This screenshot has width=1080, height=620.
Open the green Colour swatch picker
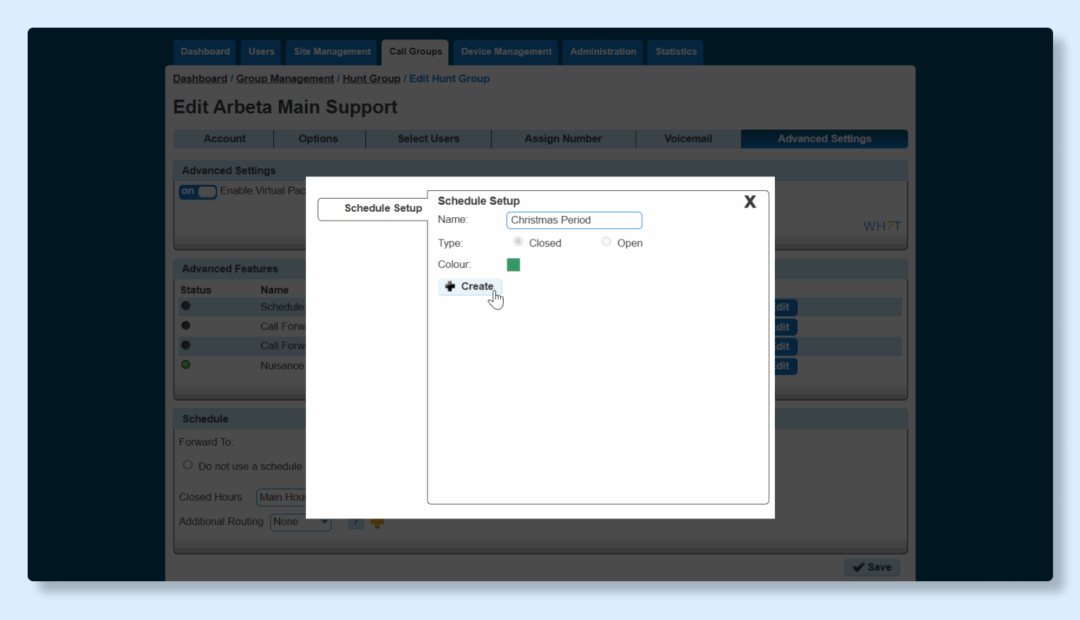point(513,265)
